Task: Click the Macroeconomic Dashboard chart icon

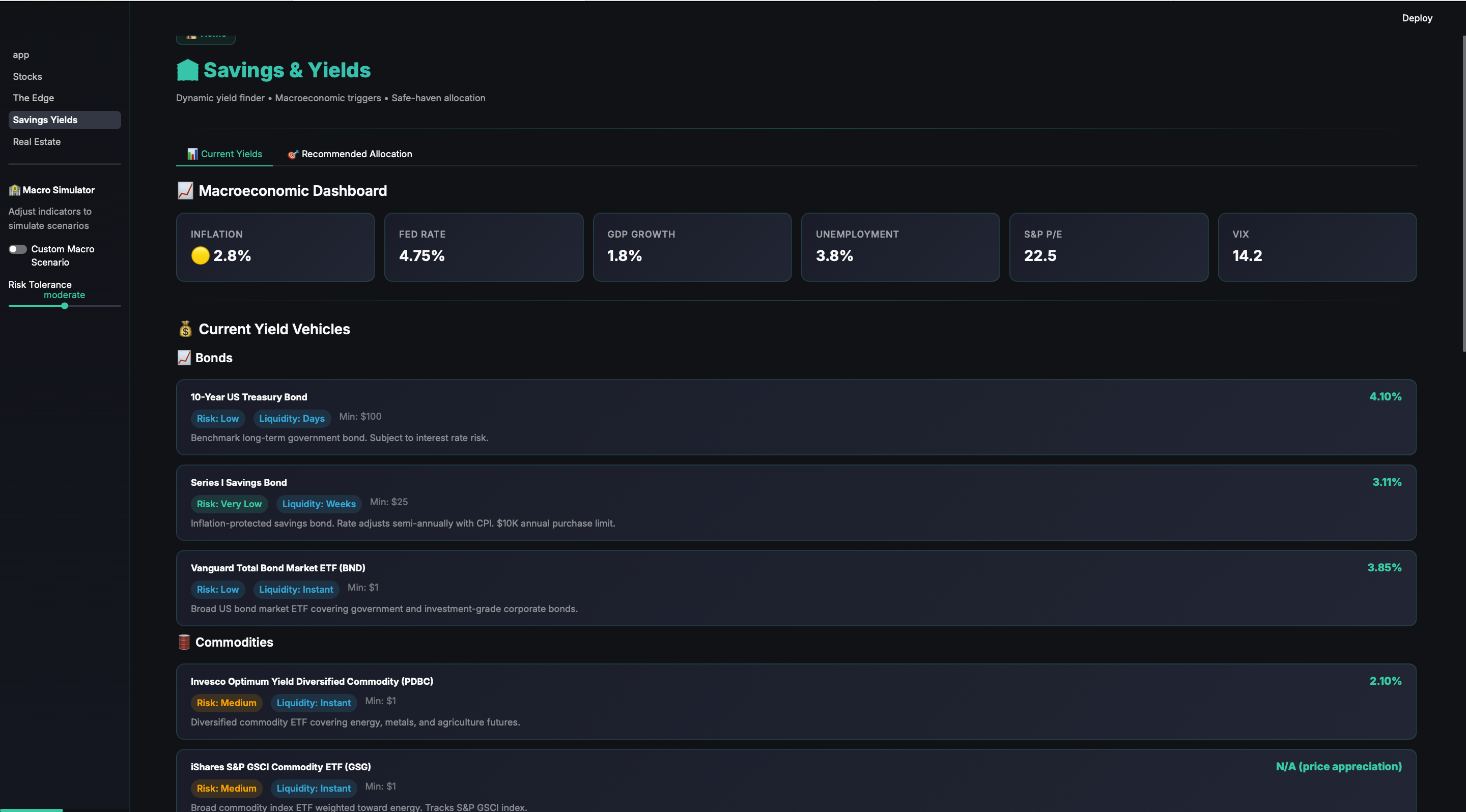Action: tap(185, 190)
